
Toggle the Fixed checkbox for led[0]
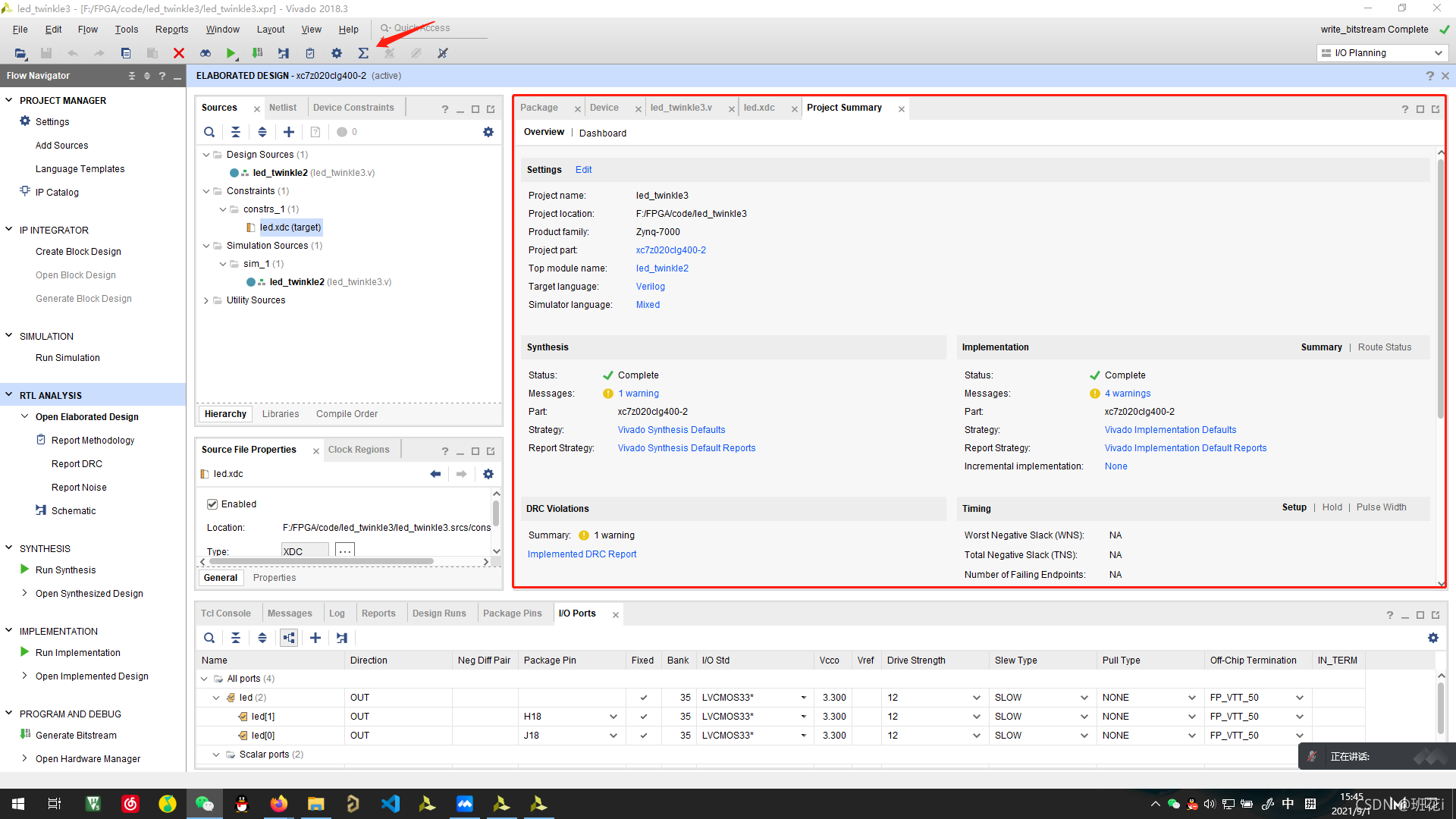[643, 735]
